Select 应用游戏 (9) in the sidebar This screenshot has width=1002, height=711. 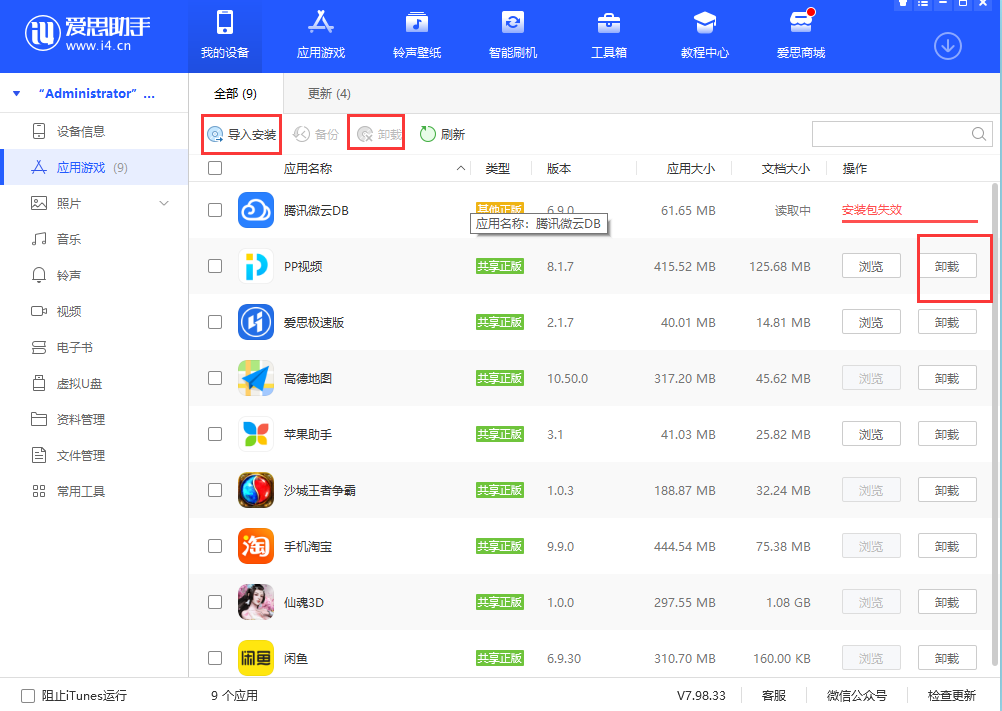click(94, 167)
